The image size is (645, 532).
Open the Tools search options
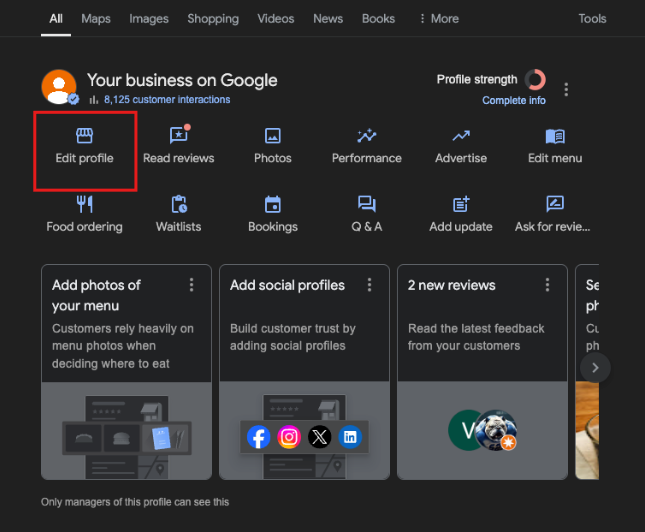click(592, 19)
